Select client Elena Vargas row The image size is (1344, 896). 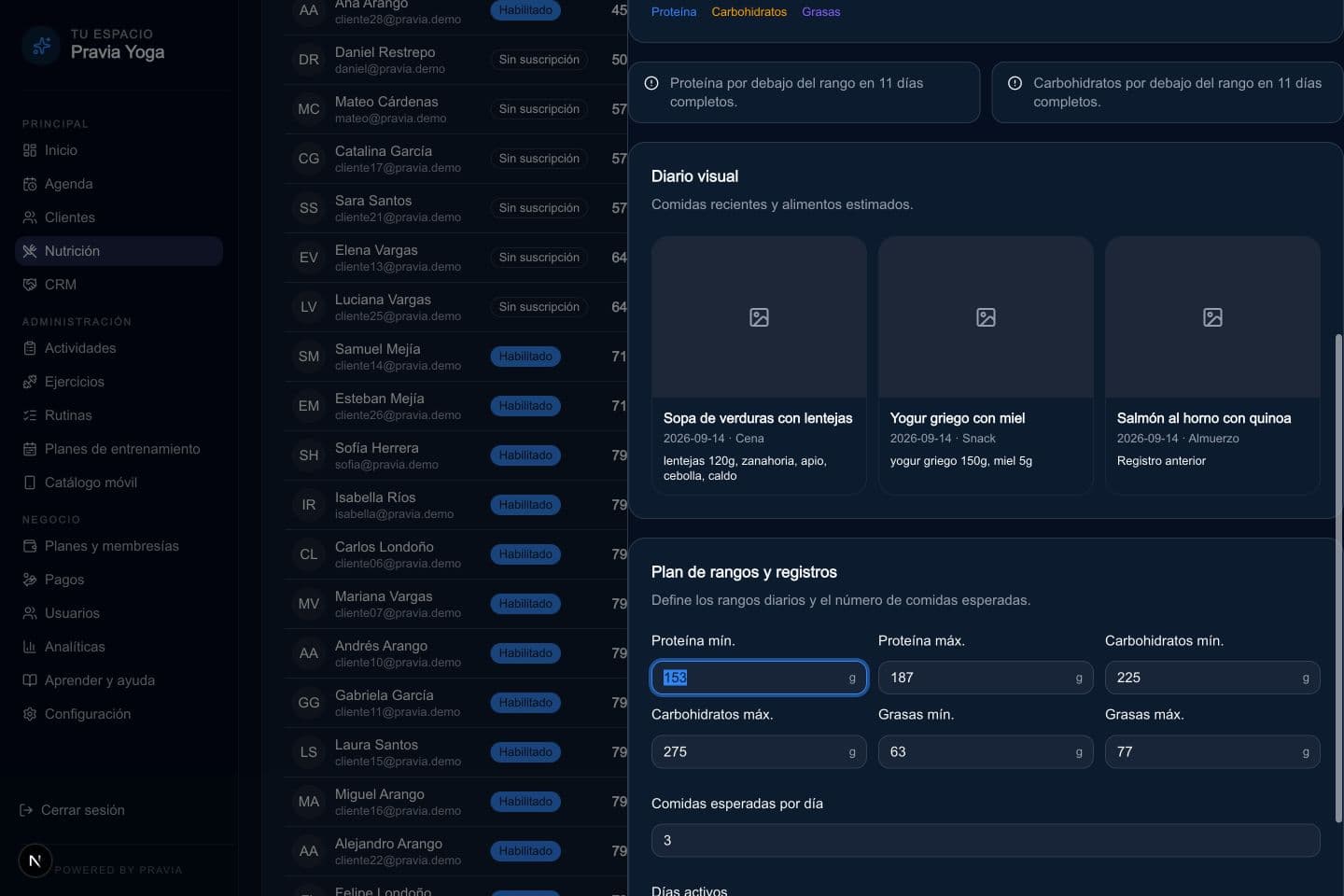[x=455, y=258]
